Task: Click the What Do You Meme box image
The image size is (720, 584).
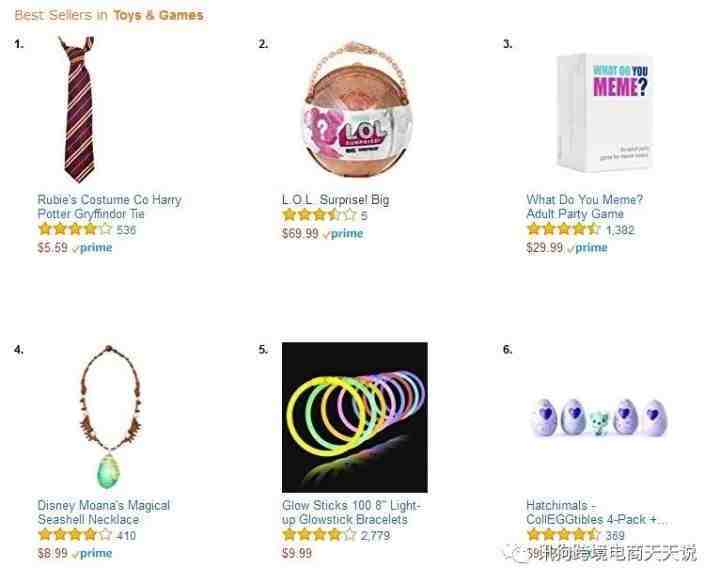Action: click(x=605, y=112)
